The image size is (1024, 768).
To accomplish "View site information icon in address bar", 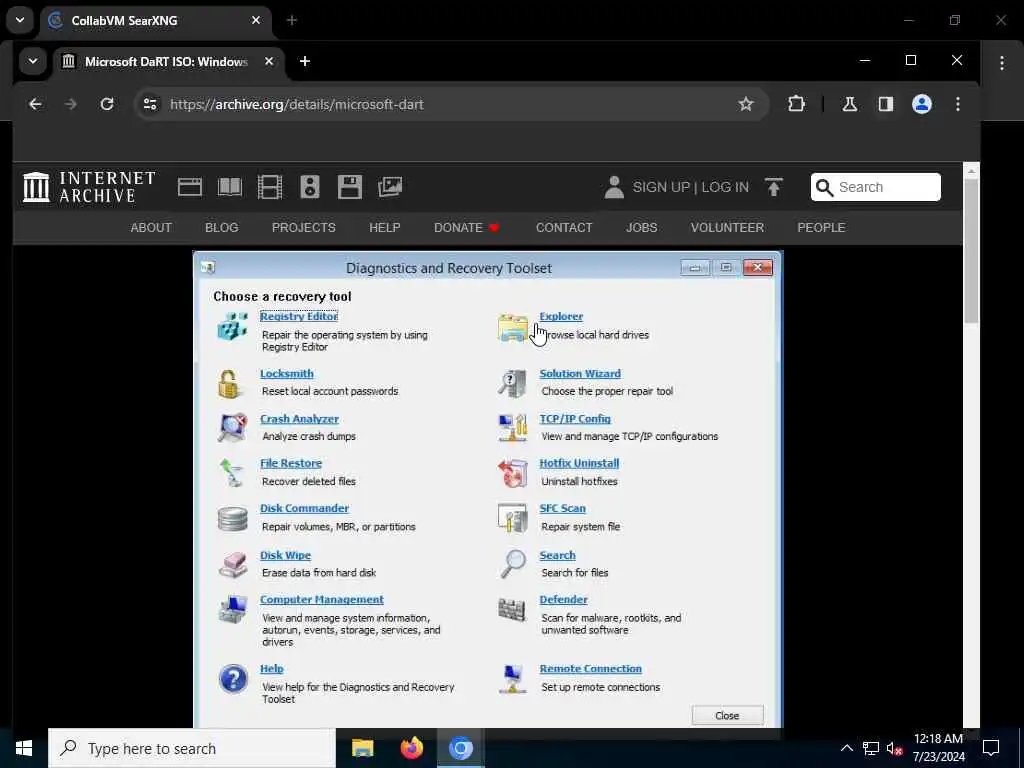I will coord(150,104).
